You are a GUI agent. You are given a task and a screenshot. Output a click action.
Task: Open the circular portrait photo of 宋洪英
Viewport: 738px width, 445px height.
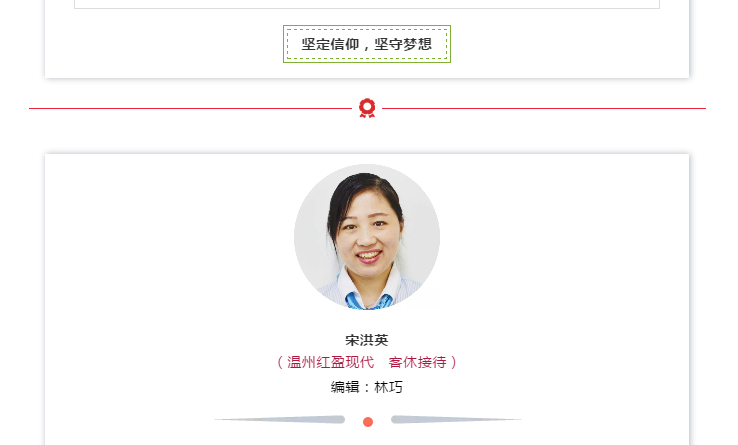click(367, 237)
